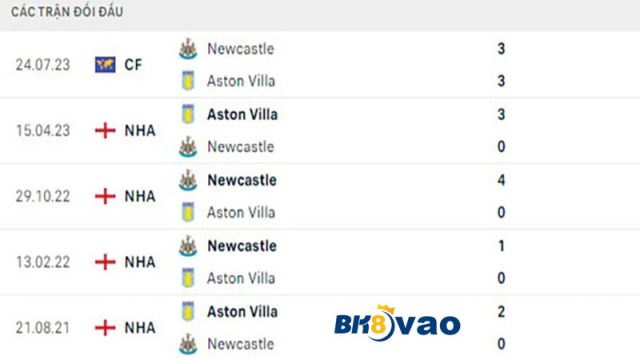Viewport: 640px width, 360px height.
Task: Click the England flag in 13.02.22 row
Action: click(x=105, y=262)
